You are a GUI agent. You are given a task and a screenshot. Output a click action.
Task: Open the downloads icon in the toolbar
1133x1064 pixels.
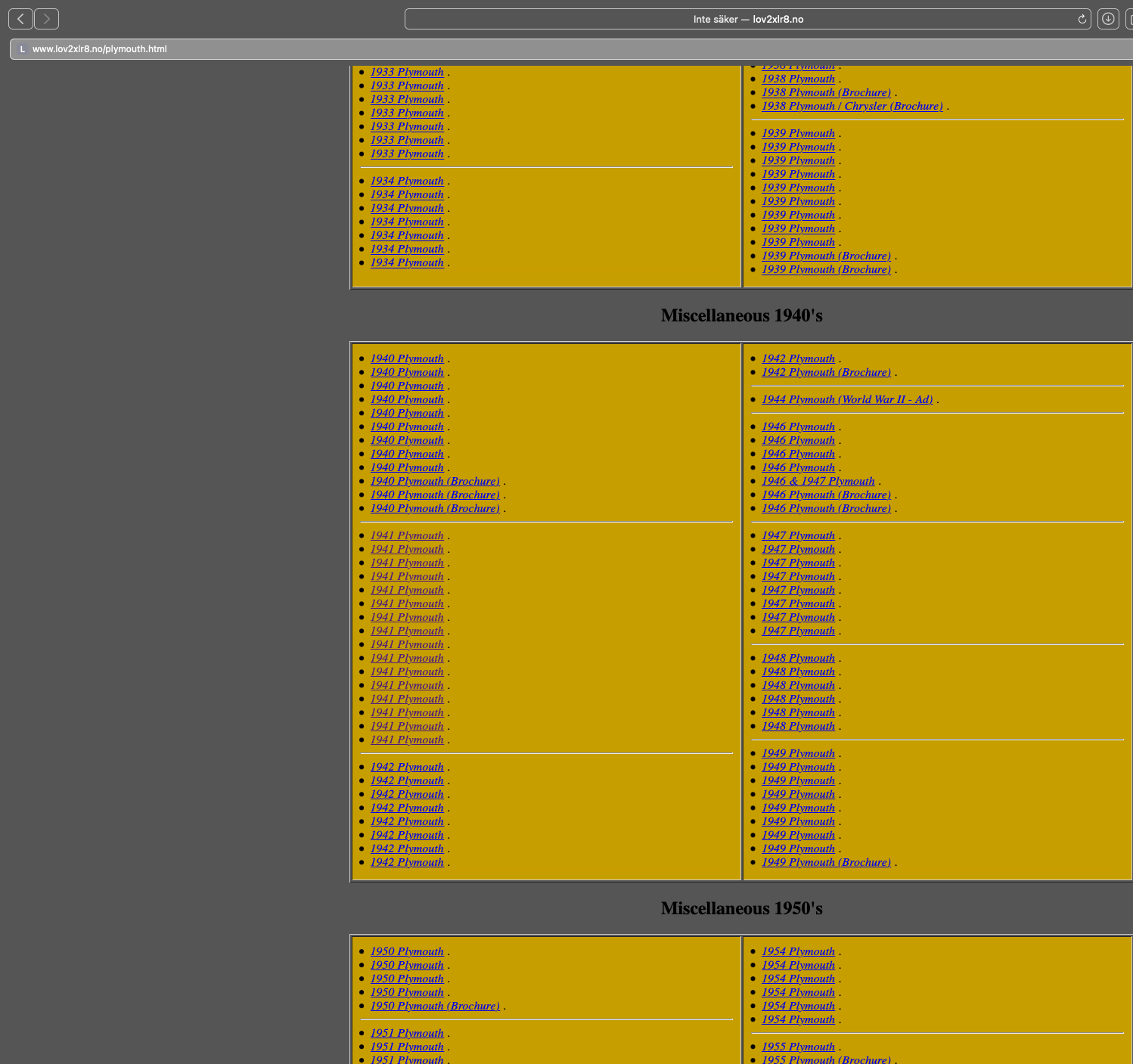point(1108,19)
